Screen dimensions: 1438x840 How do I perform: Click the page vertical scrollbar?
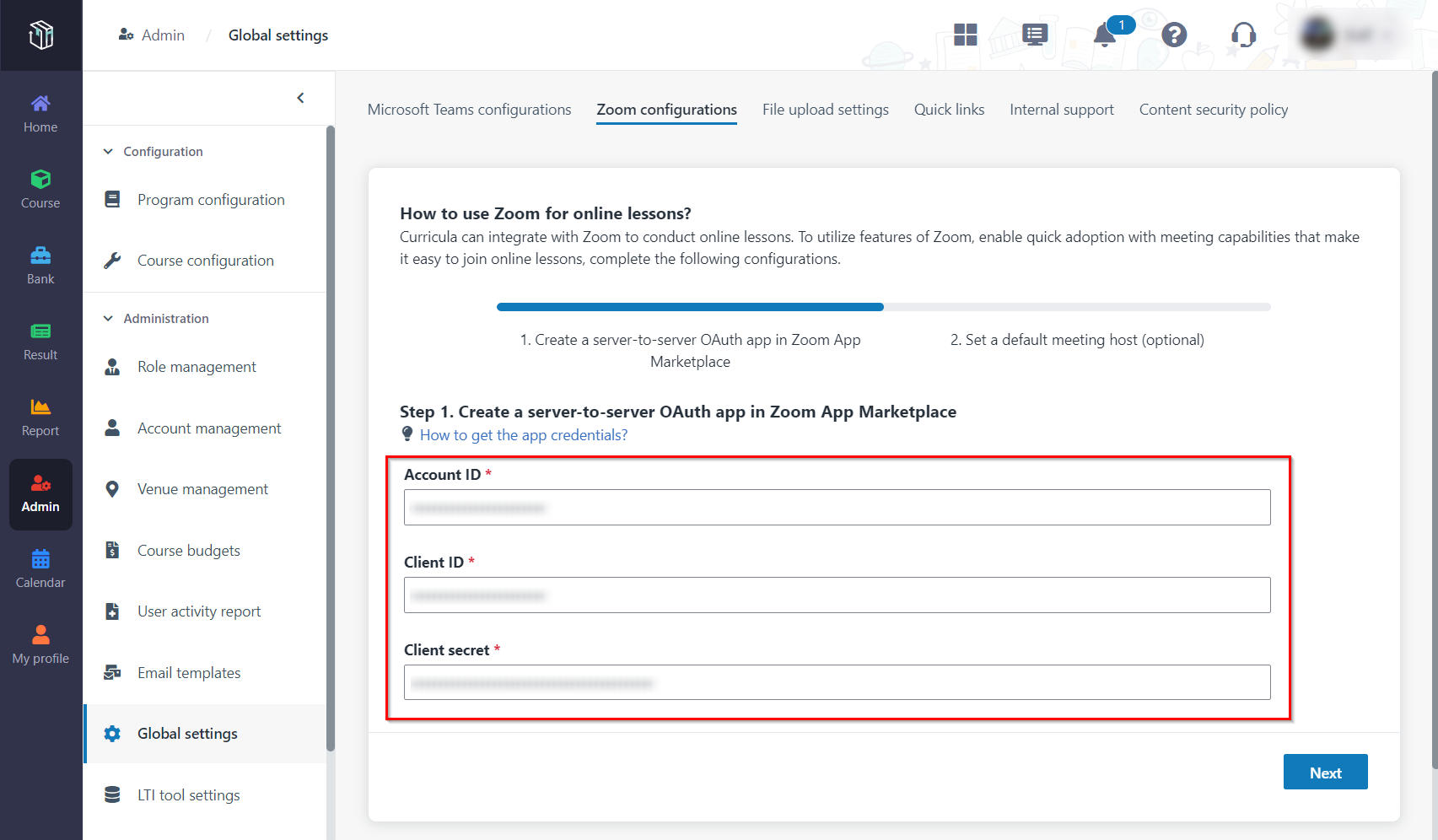tap(1434, 420)
